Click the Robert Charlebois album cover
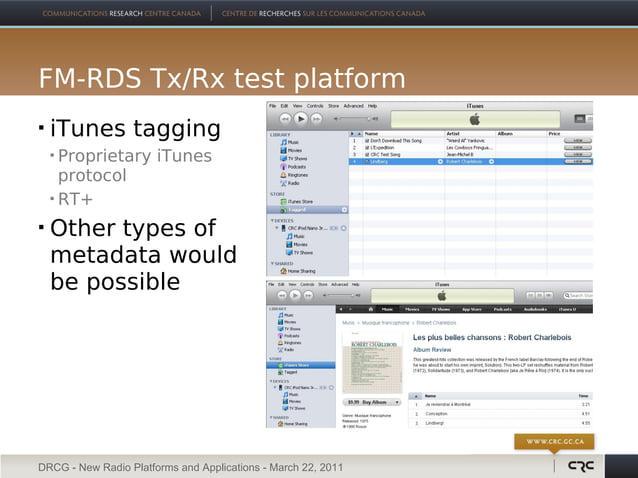The width and height of the screenshot is (638, 478). 374,365
